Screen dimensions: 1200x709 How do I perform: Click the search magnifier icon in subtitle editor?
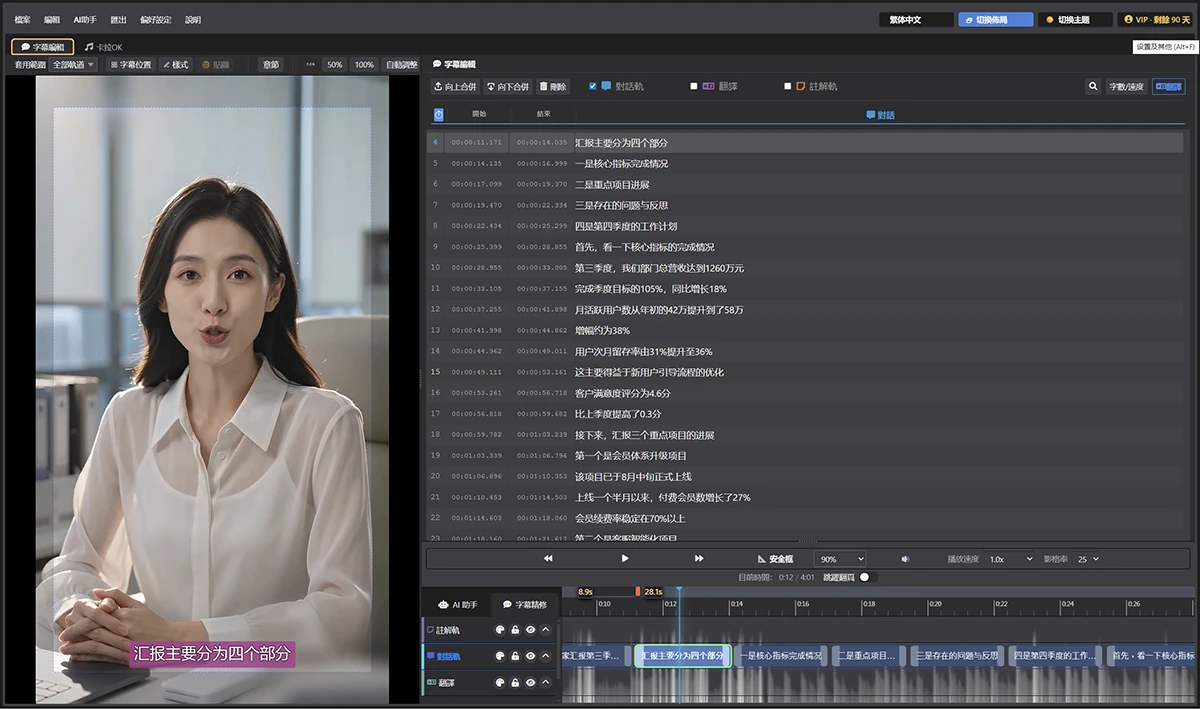[x=1093, y=87]
